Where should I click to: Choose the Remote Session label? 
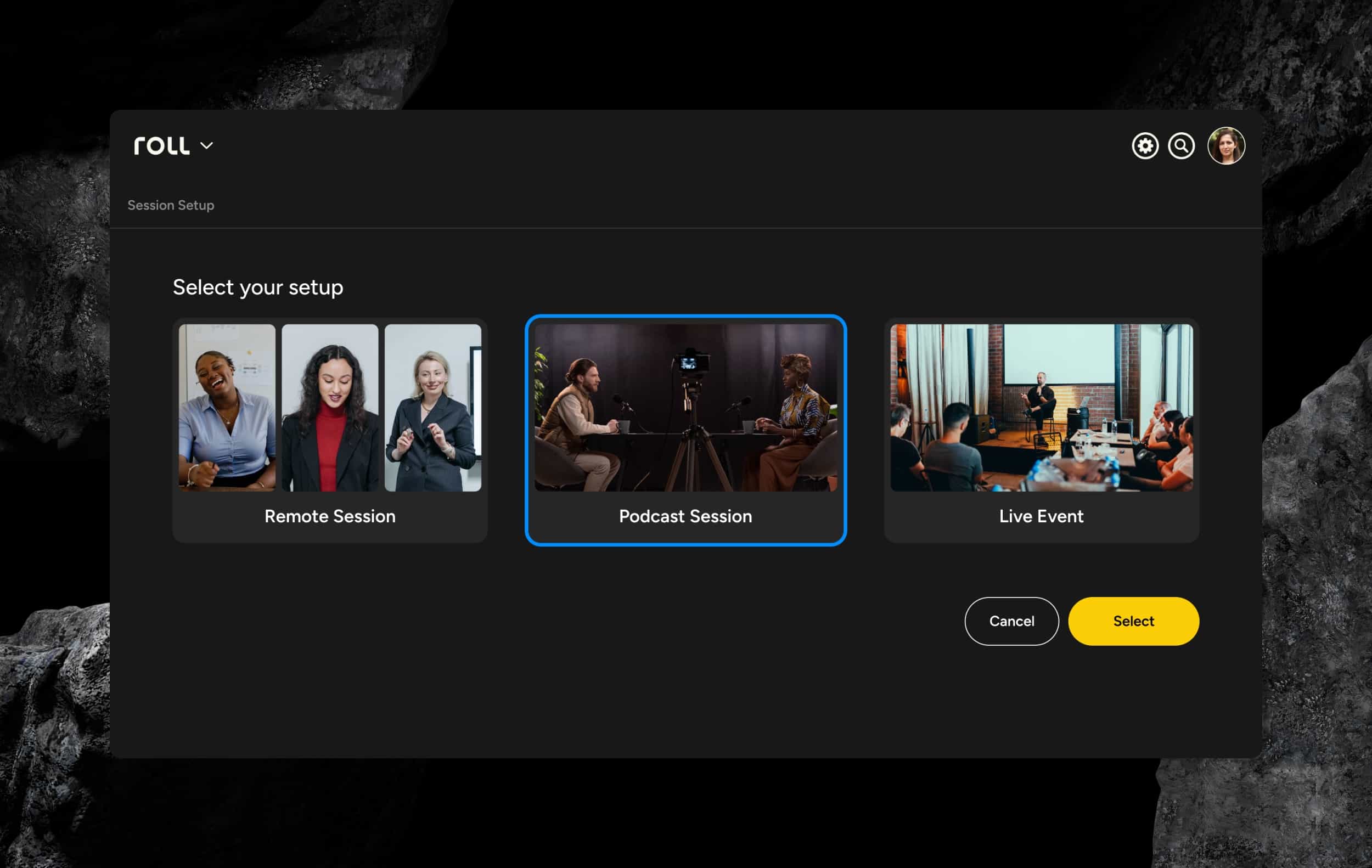click(x=329, y=516)
